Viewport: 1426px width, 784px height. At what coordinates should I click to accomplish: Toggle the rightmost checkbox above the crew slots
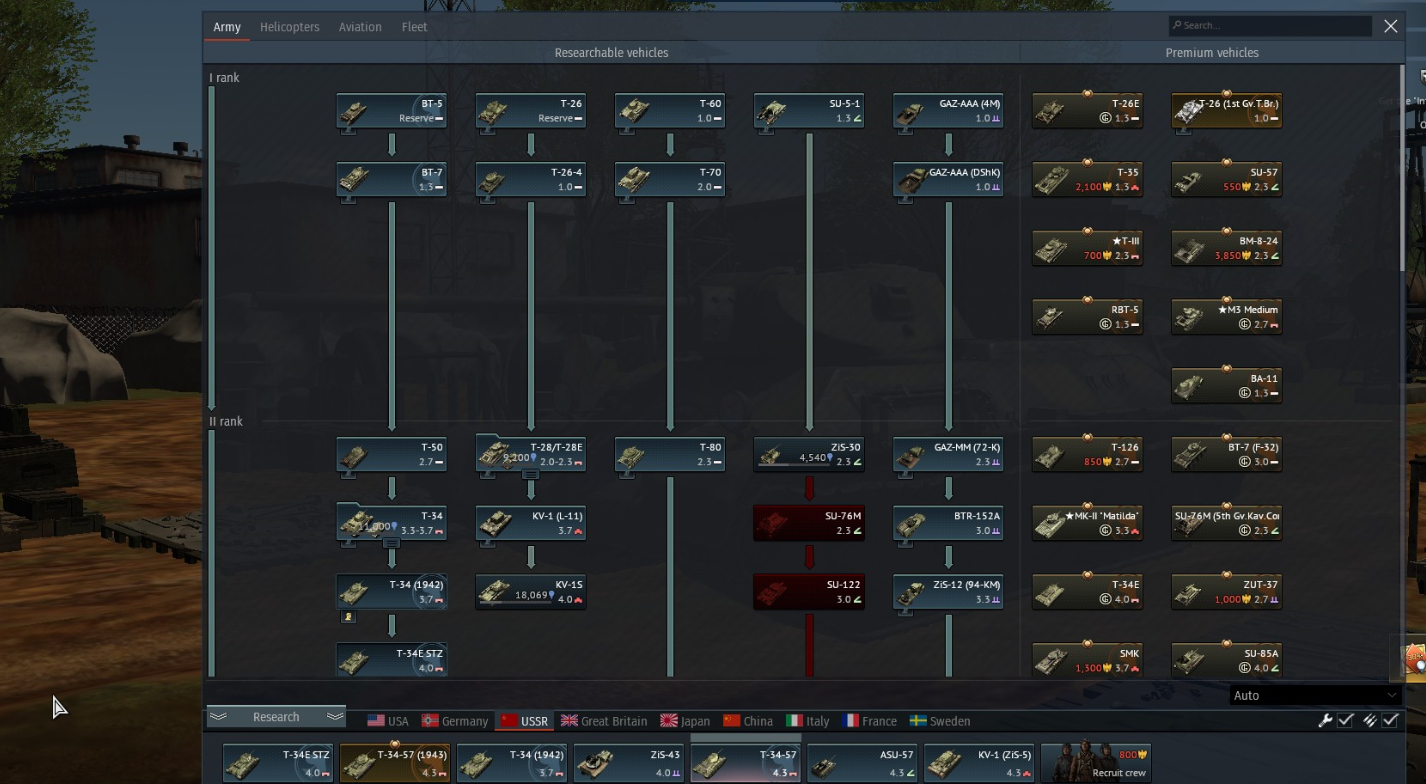click(1390, 721)
